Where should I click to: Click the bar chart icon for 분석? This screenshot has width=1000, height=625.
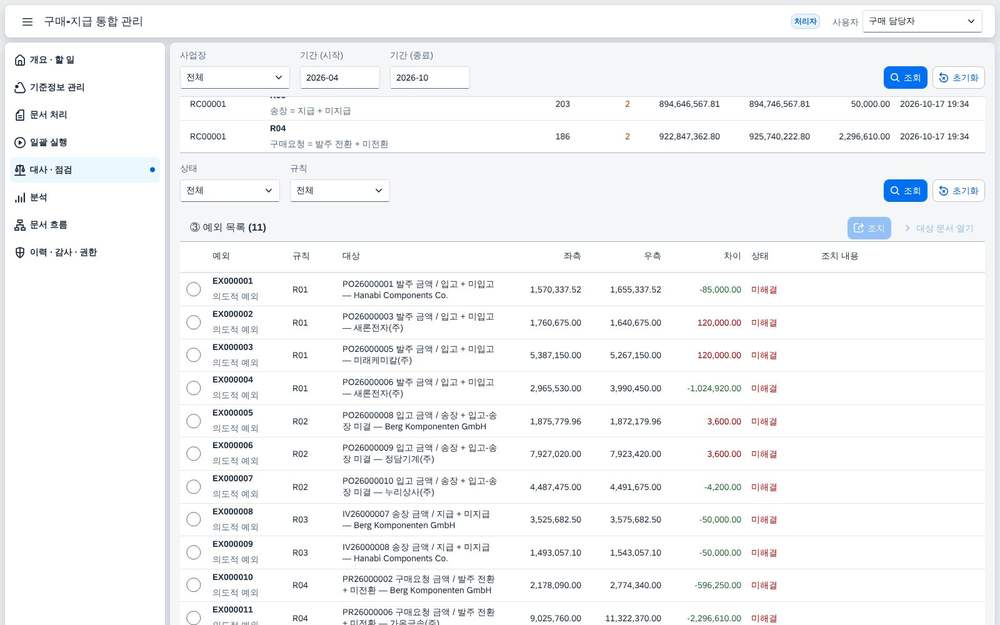click(20, 198)
